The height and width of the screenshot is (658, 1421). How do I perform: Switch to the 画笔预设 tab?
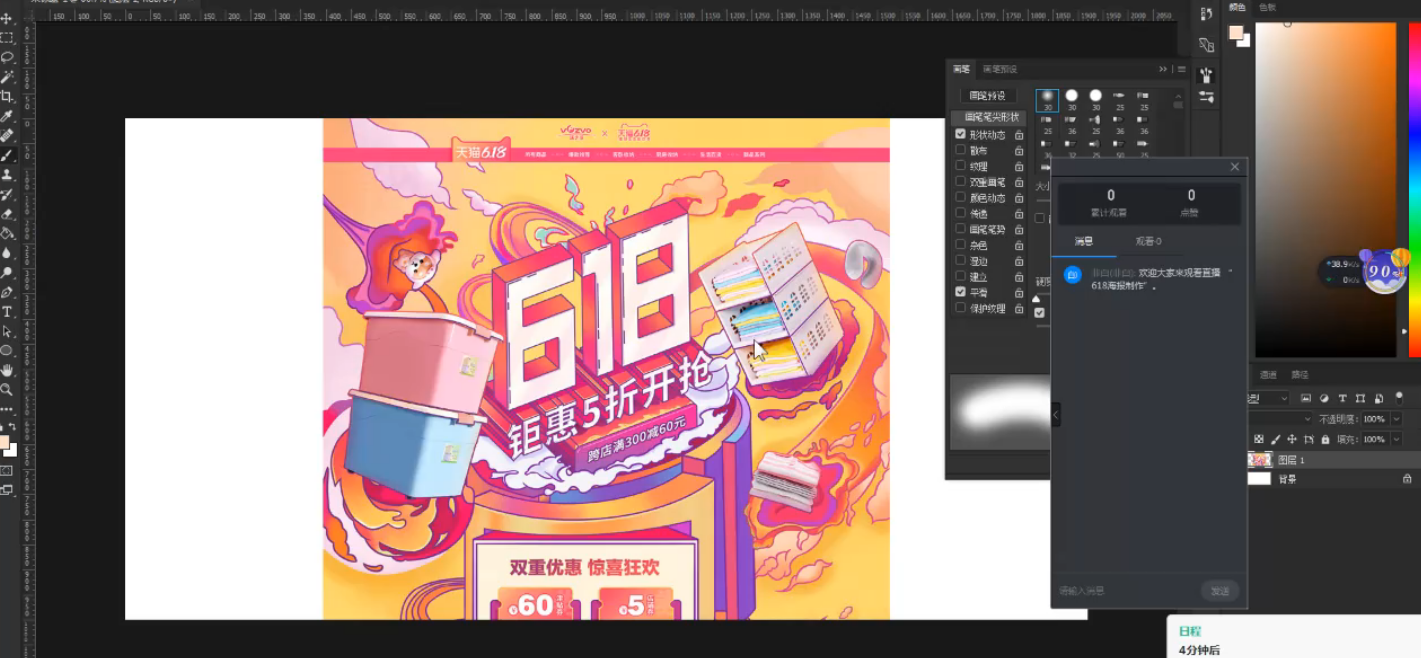(x=1000, y=69)
